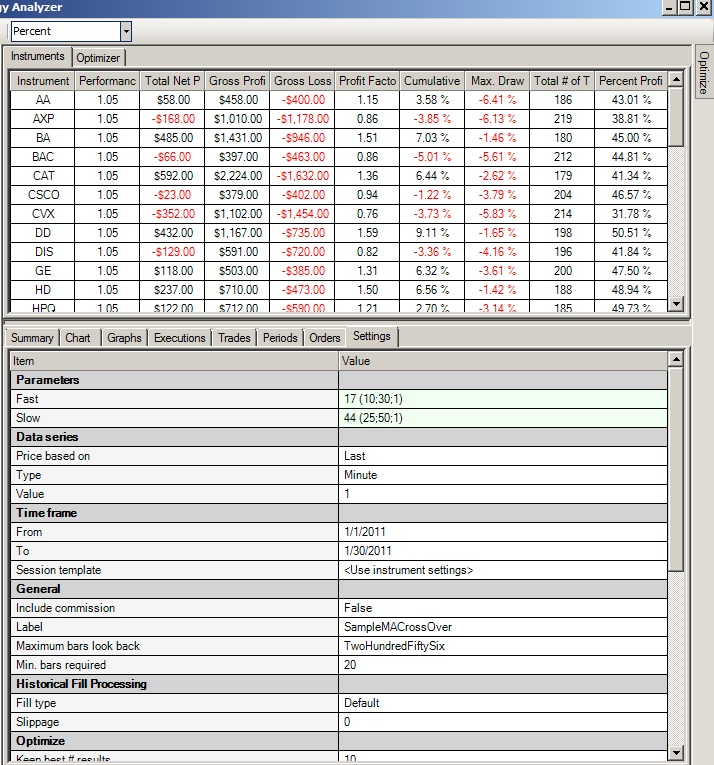Click the Label value SampleMACrossOver
This screenshot has height=765, width=714.
503,627
